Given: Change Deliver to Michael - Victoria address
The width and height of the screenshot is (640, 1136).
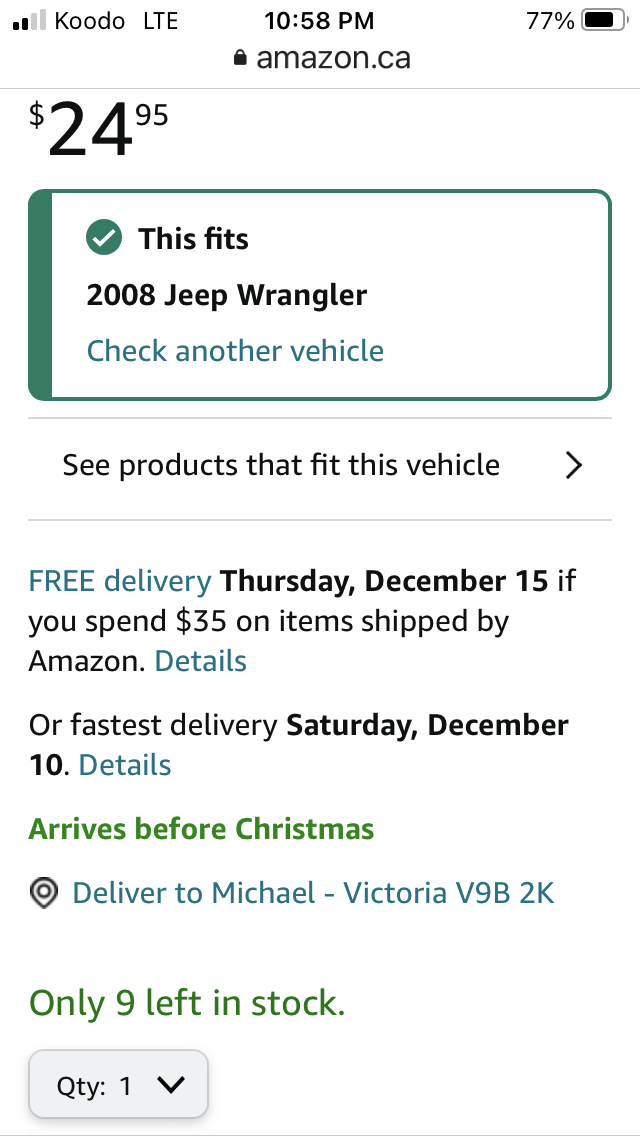Looking at the screenshot, I should tap(313, 893).
